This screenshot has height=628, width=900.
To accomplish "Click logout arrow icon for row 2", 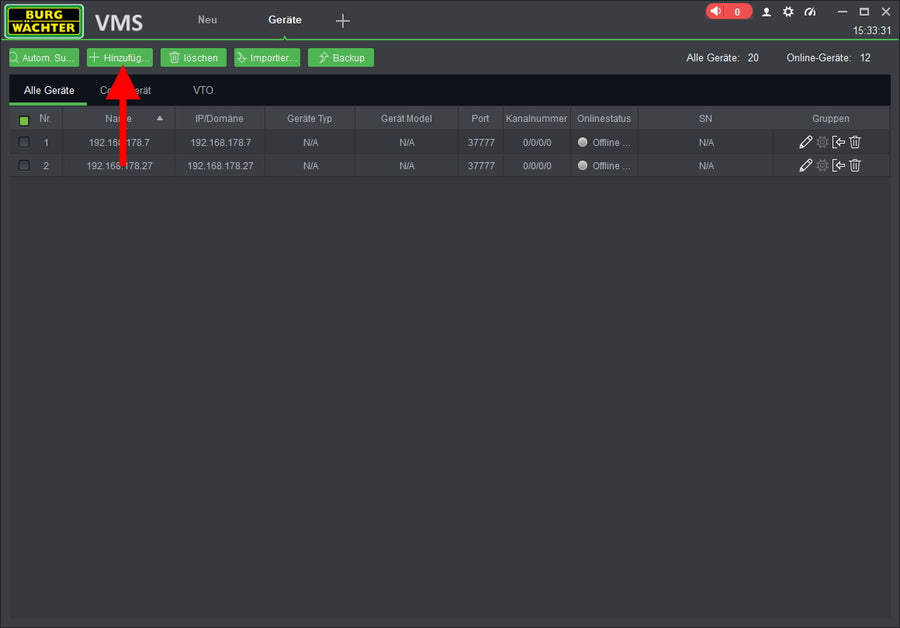I will (839, 166).
